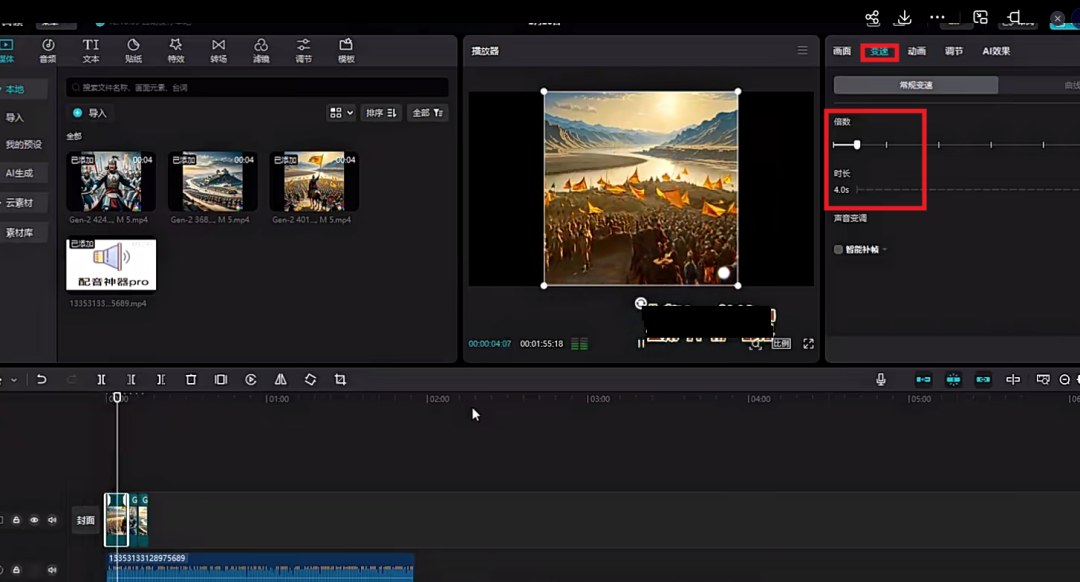
Task: Select the crop tool in timeline toolbar
Action: click(x=340, y=380)
